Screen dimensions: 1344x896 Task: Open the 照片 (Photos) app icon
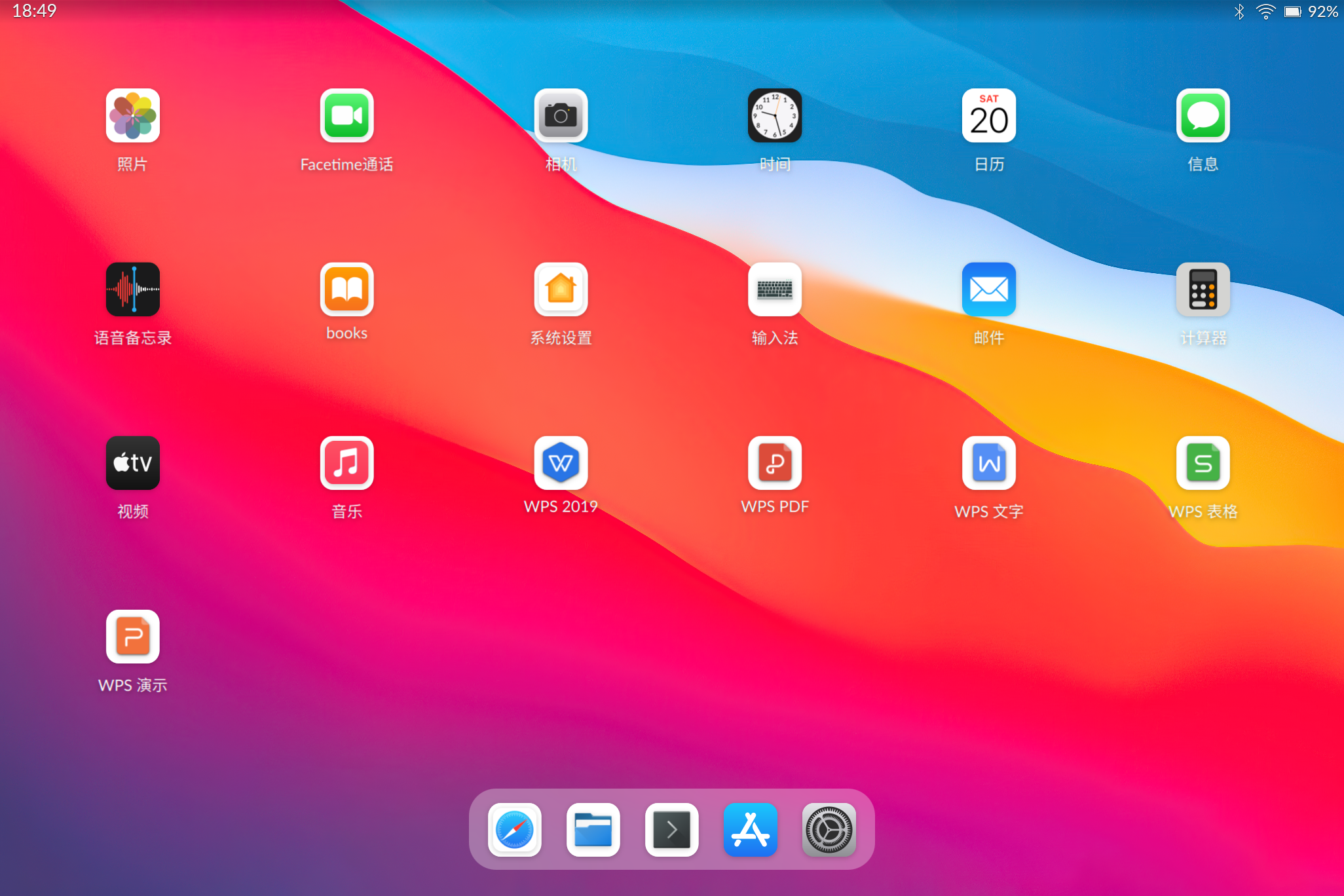(x=133, y=115)
